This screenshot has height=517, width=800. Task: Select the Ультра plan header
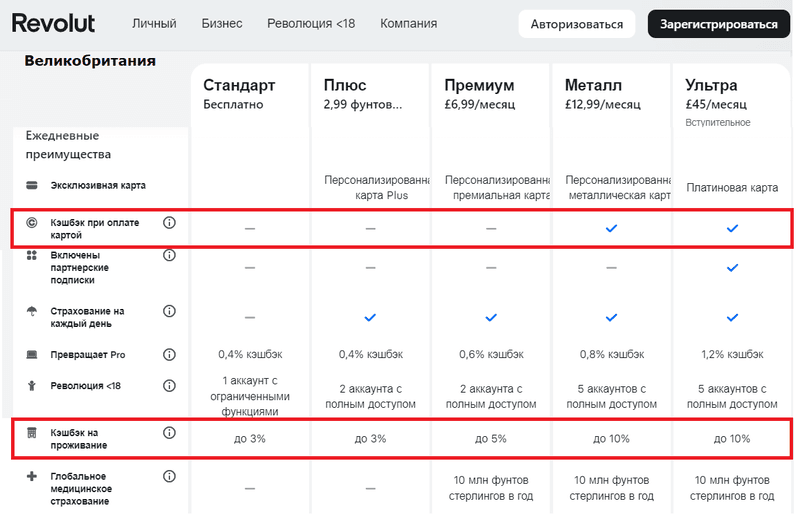(x=711, y=85)
